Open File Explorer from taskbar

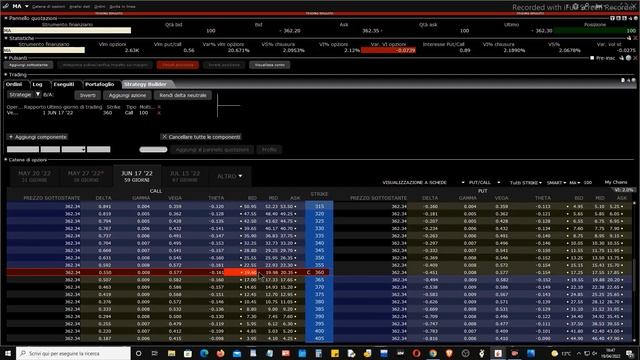pos(171,353)
